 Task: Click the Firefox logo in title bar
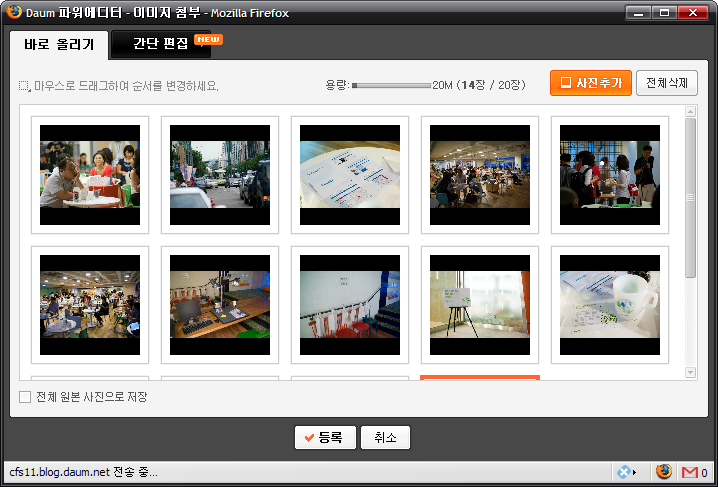tap(14, 12)
